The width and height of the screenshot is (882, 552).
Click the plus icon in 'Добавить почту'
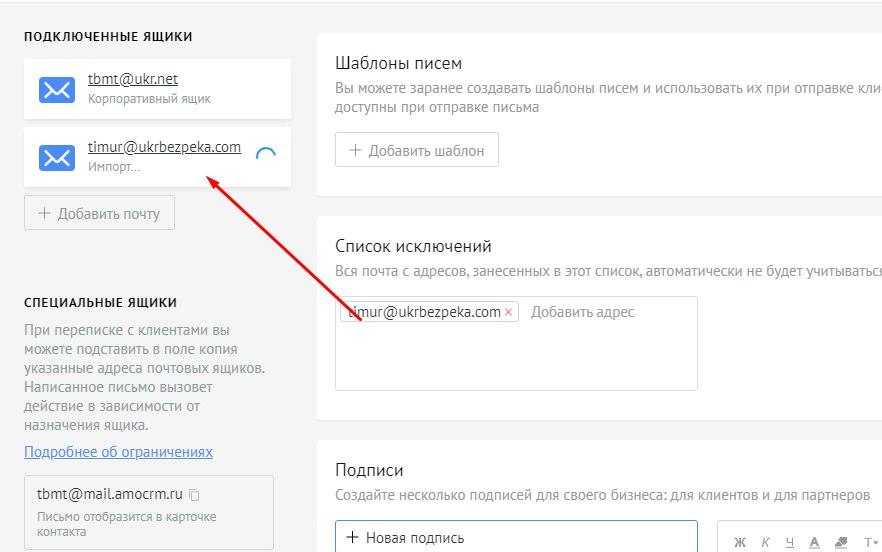44,213
